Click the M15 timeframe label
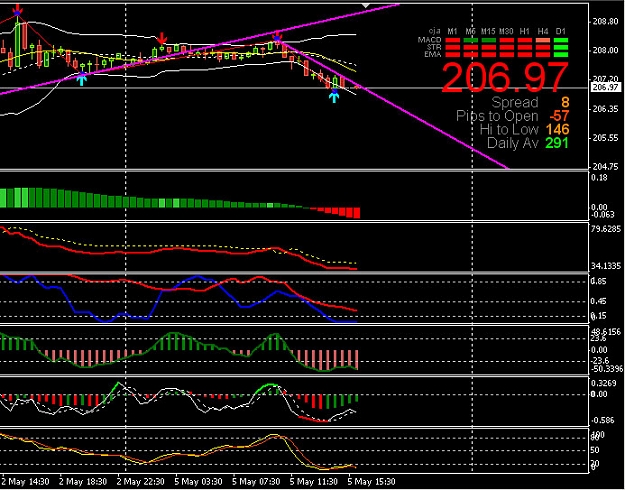This screenshot has width=625, height=490. (488, 31)
